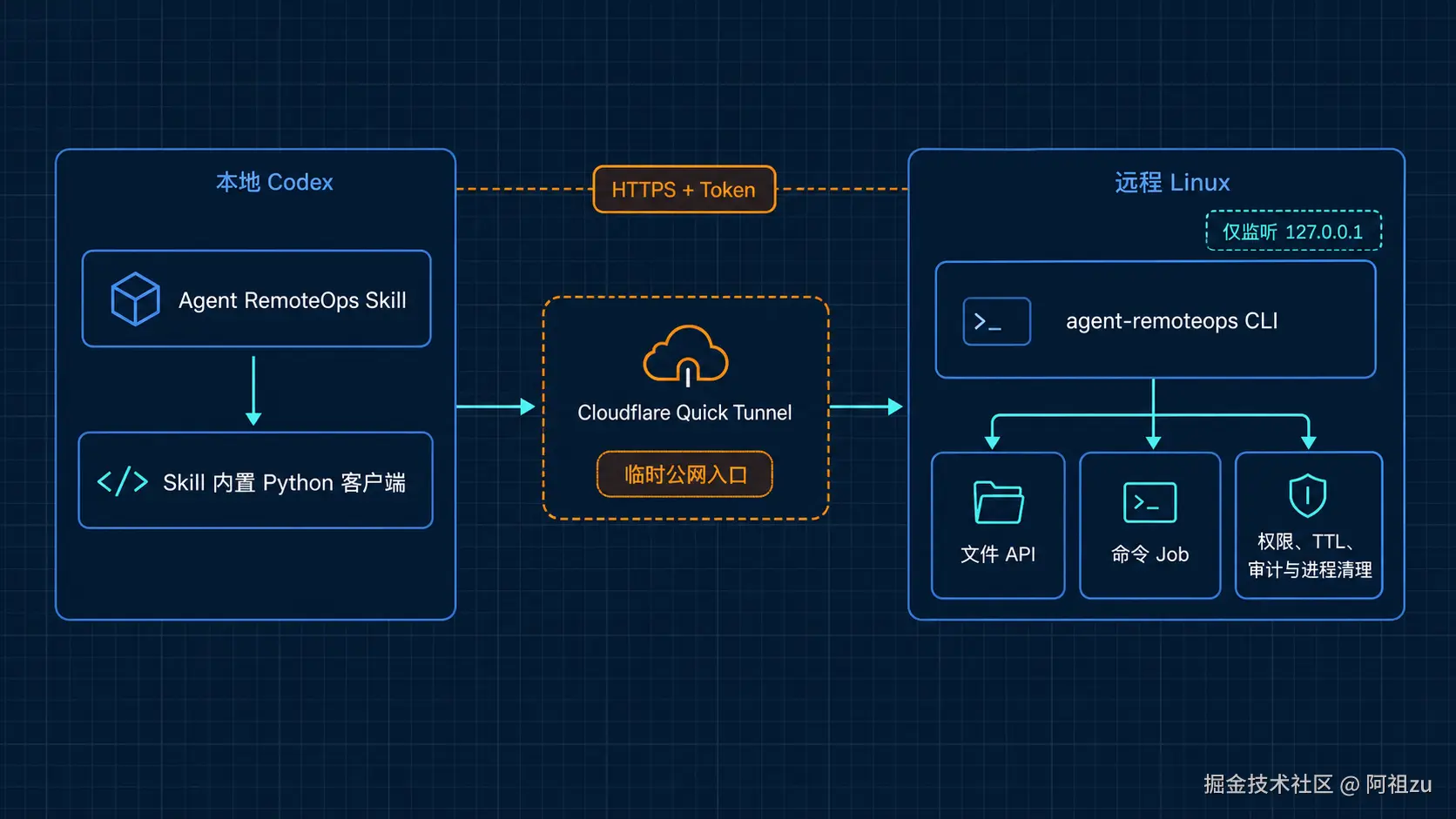Click the code brackets icon beside Skill 内置 Python 客户端

[122, 481]
